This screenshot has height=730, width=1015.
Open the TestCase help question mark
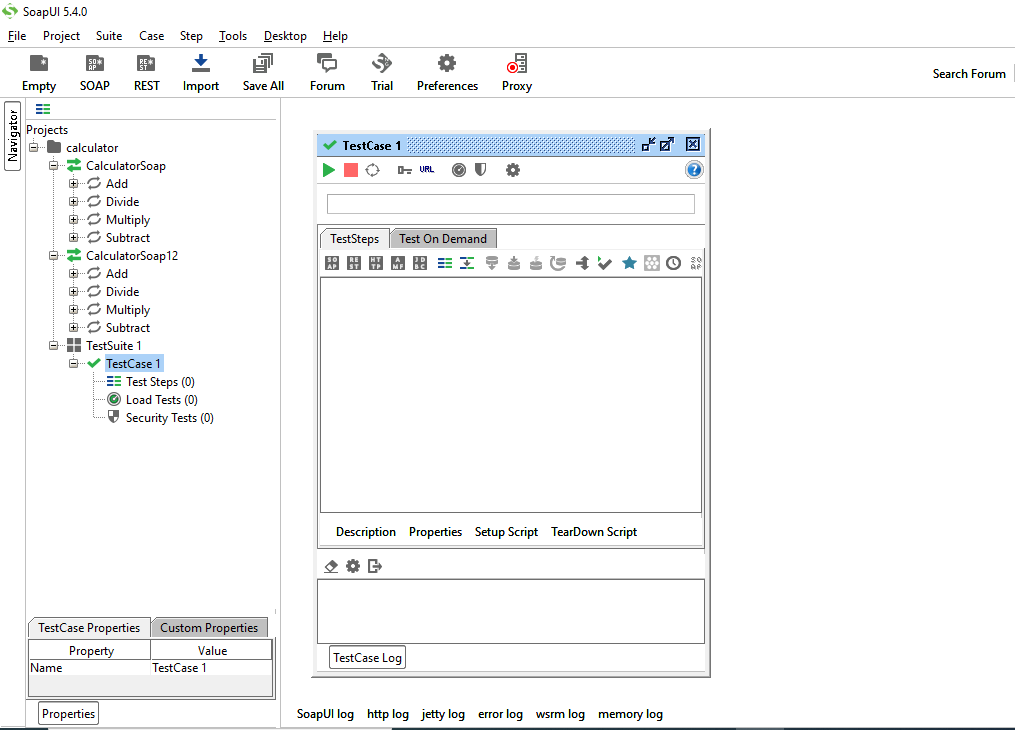click(694, 170)
